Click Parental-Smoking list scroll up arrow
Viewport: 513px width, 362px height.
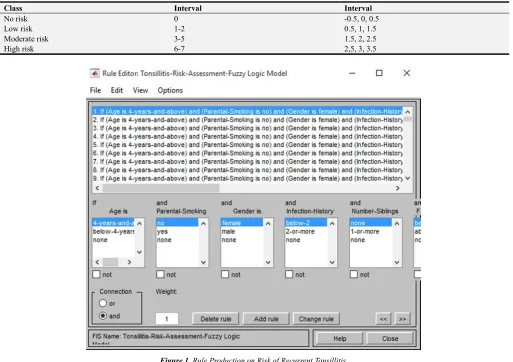pos(204,223)
